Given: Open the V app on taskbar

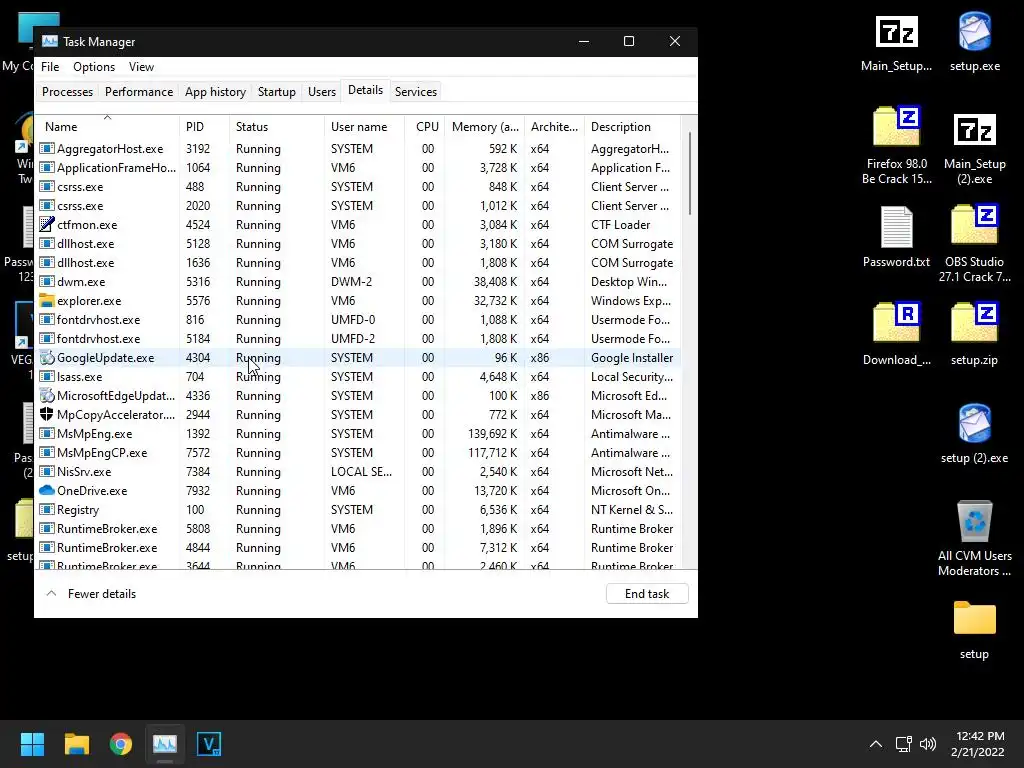Looking at the screenshot, I should tap(209, 744).
